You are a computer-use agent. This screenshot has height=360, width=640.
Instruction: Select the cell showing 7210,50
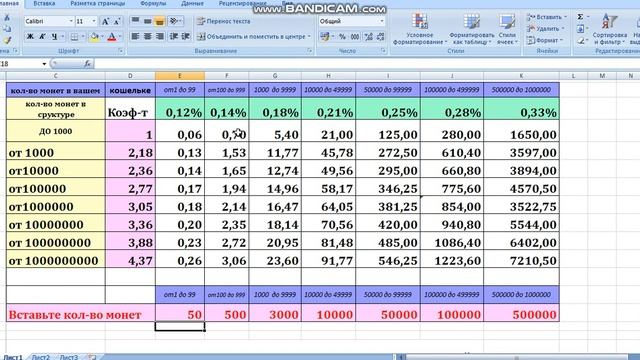pos(521,260)
